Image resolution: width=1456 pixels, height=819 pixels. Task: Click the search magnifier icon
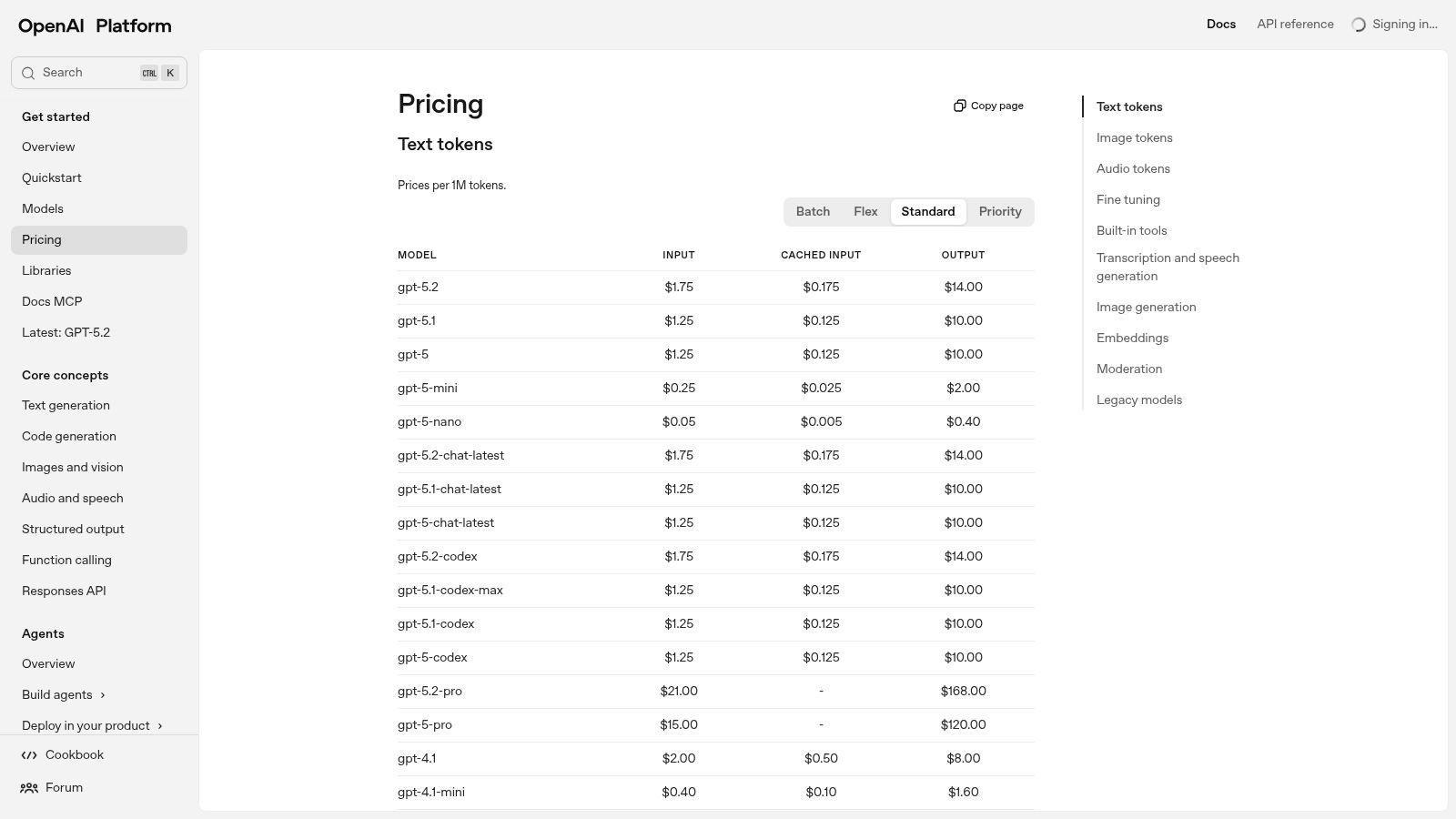click(28, 73)
